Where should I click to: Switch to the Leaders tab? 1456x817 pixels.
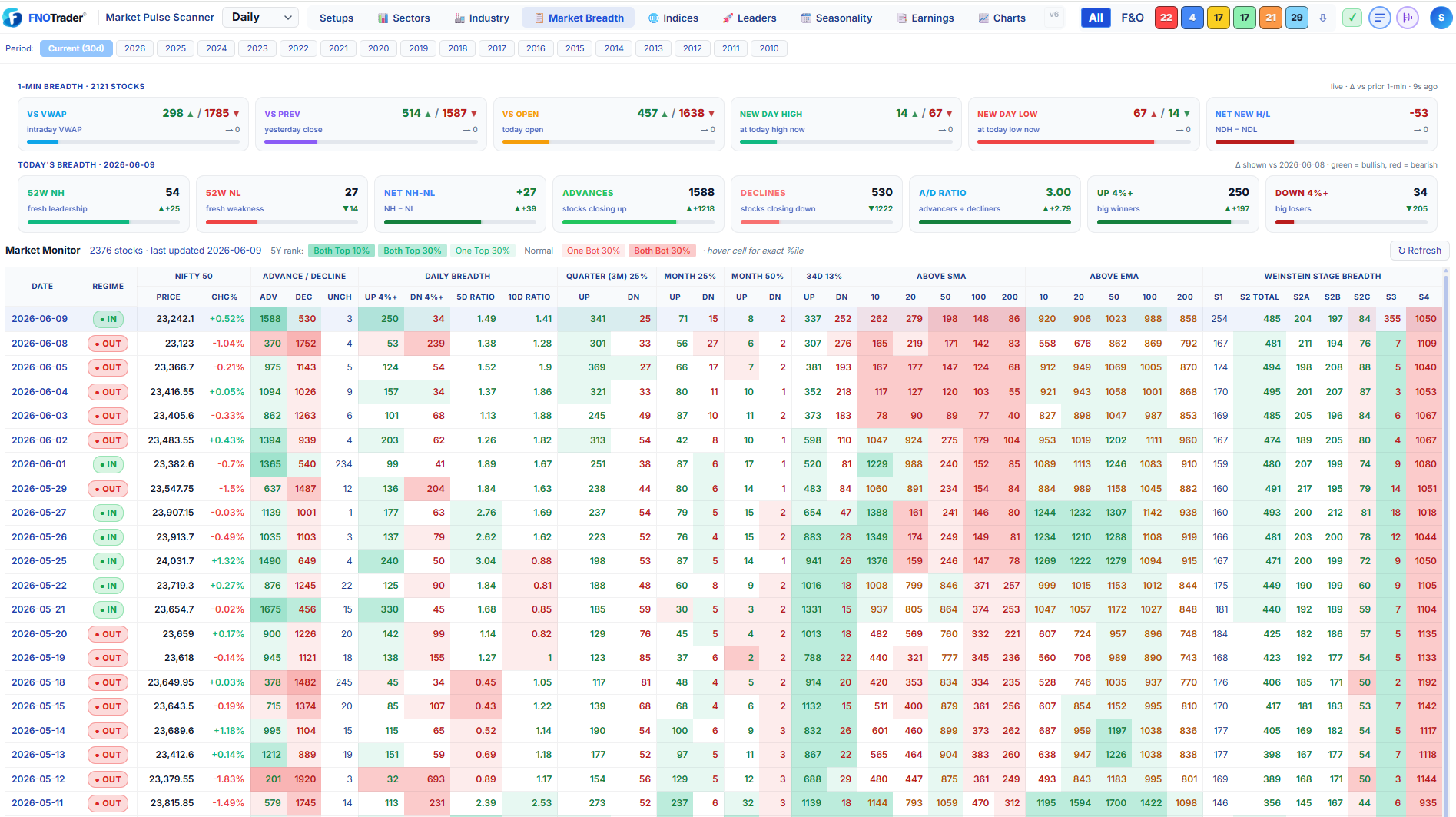[749, 18]
